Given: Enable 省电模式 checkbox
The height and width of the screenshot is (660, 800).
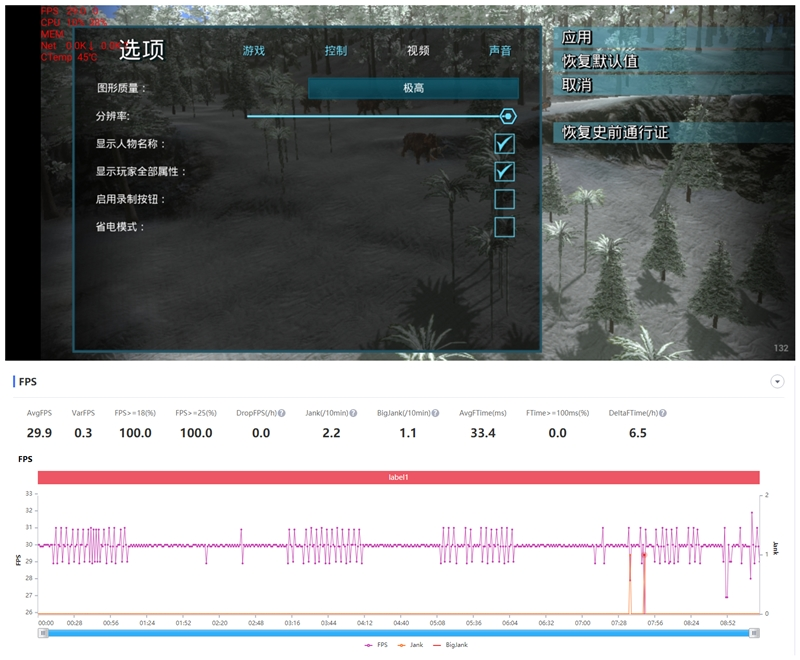Looking at the screenshot, I should (505, 227).
